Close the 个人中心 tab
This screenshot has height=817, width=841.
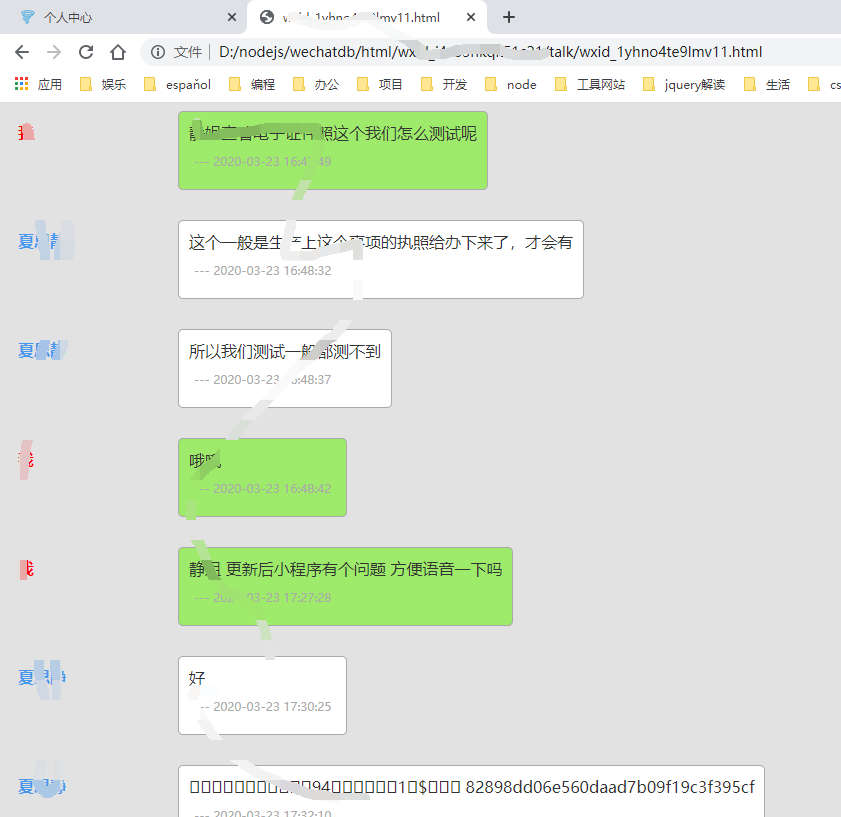point(232,17)
